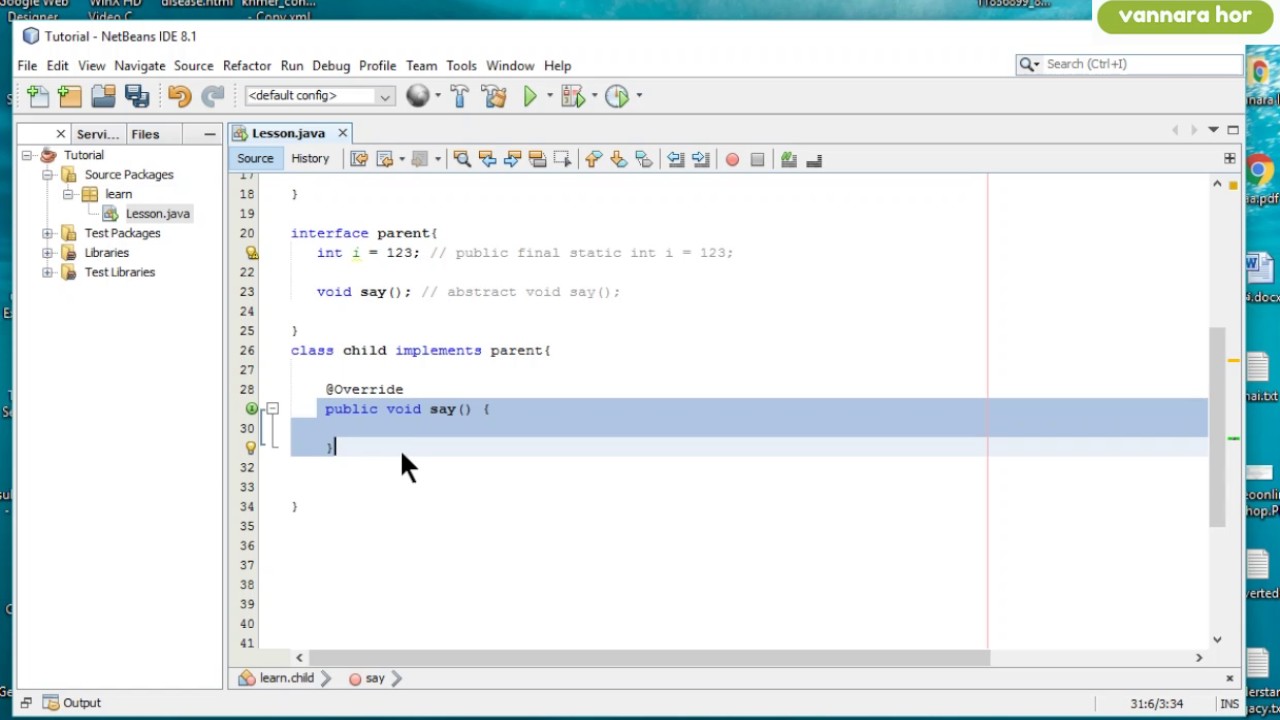
Task: Open document list dropdown arrow near editor tabs
Action: (1213, 130)
